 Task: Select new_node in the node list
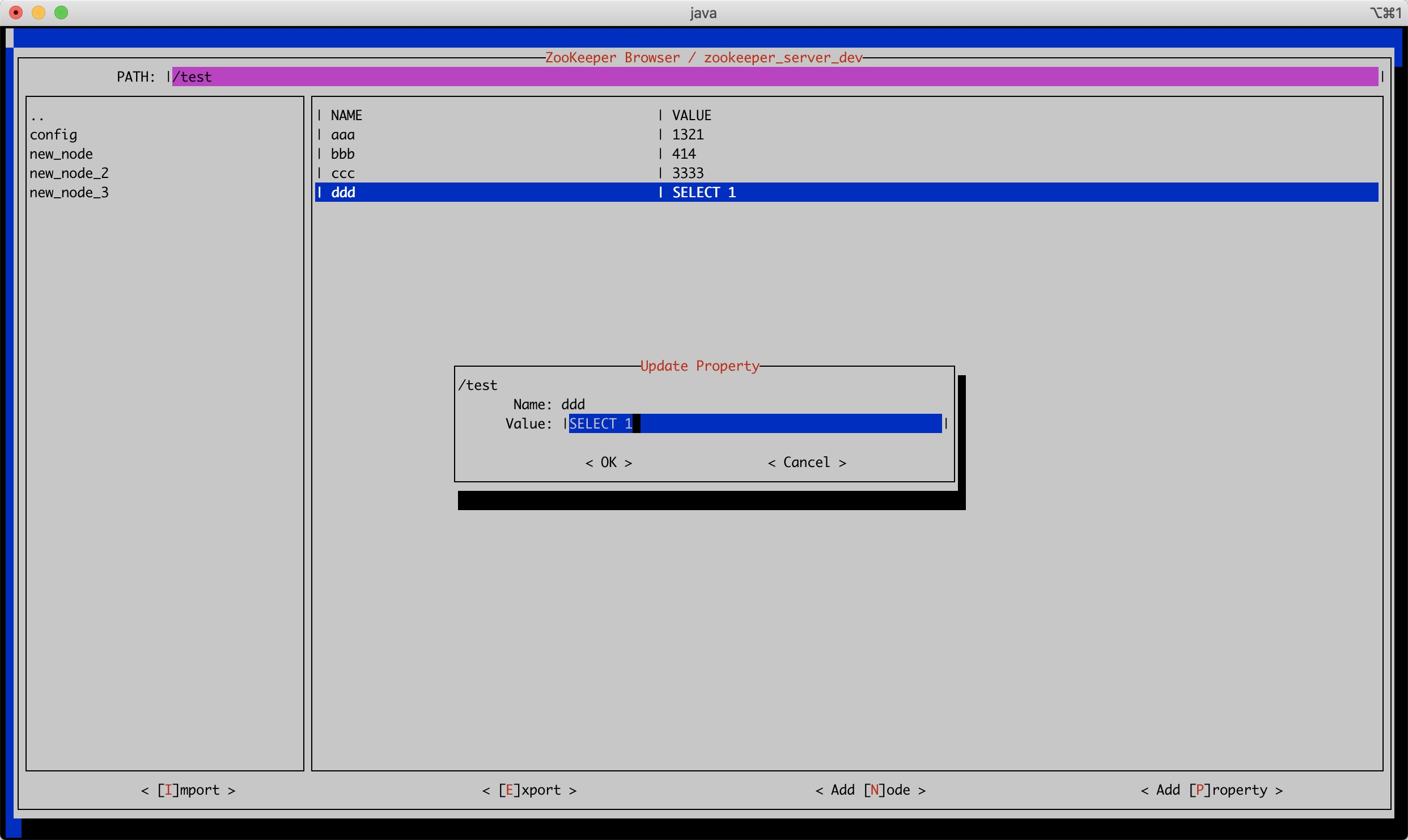(x=61, y=154)
